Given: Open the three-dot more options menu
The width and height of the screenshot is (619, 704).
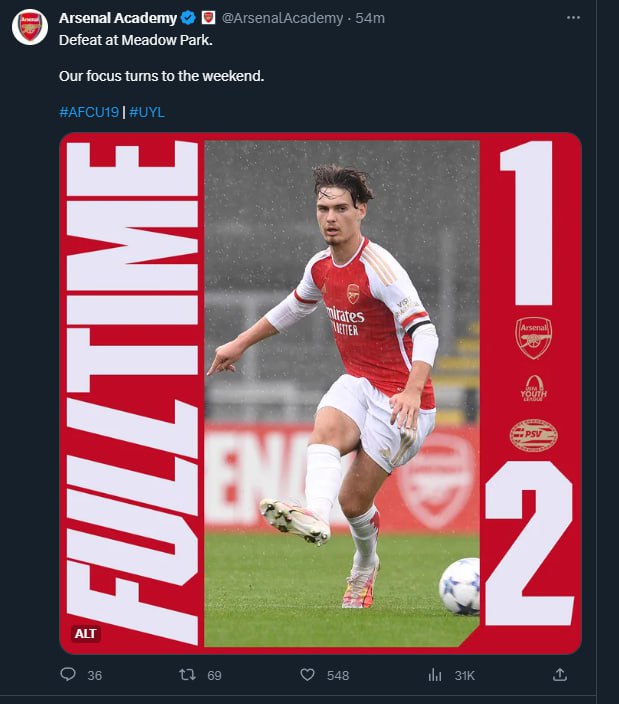Looking at the screenshot, I should tap(573, 18).
